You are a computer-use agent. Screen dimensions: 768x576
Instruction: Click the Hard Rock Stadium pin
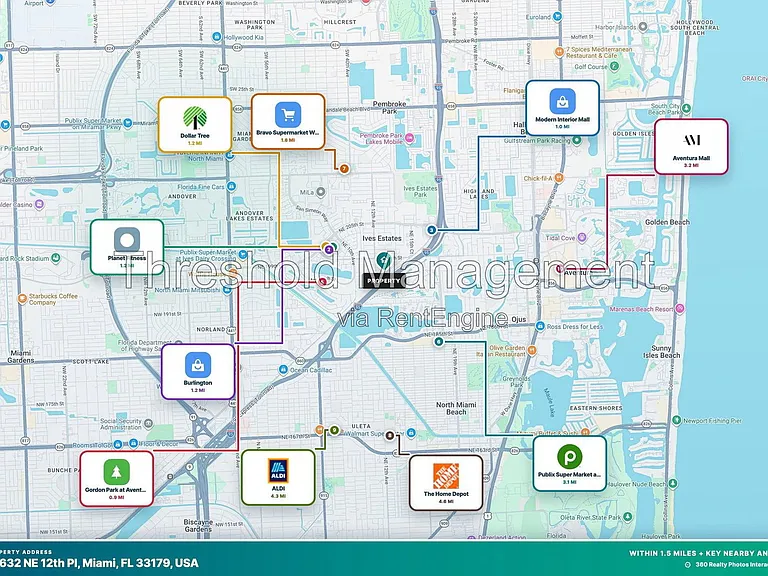[56, 258]
